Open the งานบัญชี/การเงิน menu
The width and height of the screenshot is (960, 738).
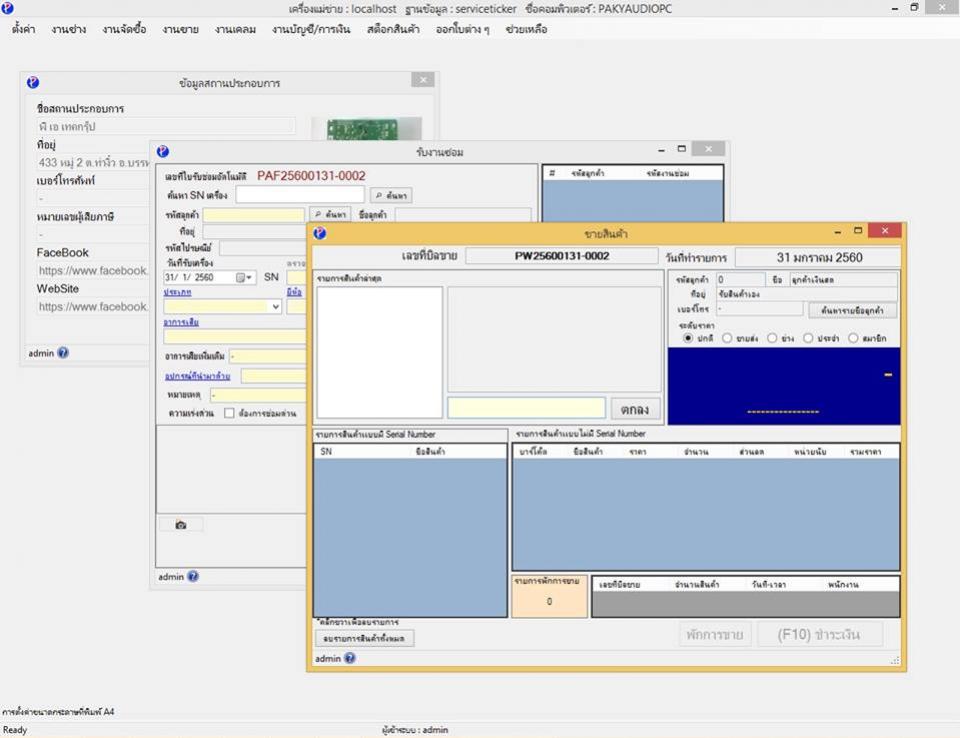311,29
